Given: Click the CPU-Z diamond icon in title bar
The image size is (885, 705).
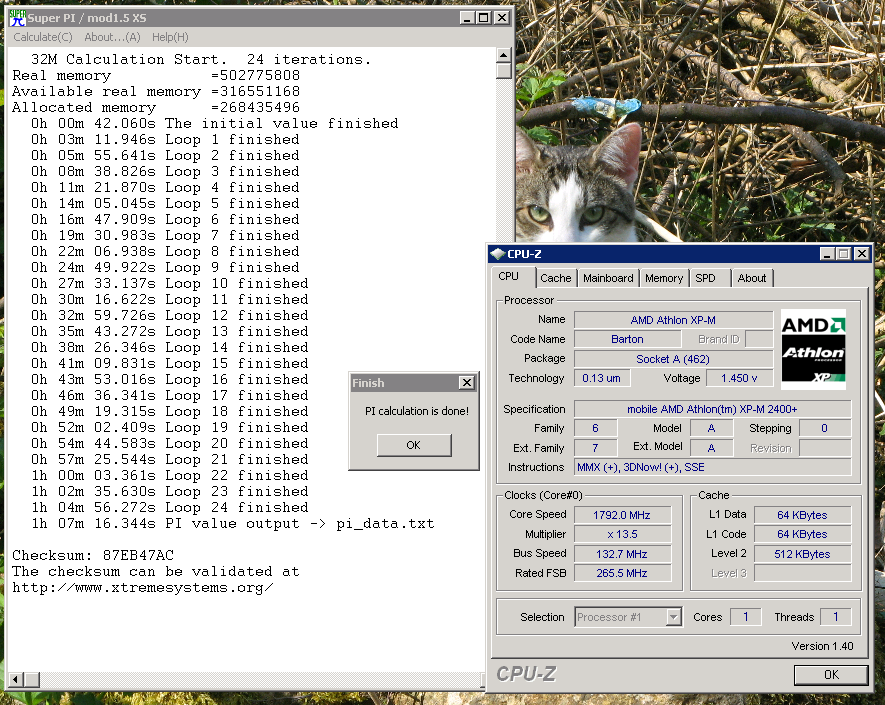Looking at the screenshot, I should pyautogui.click(x=497, y=254).
